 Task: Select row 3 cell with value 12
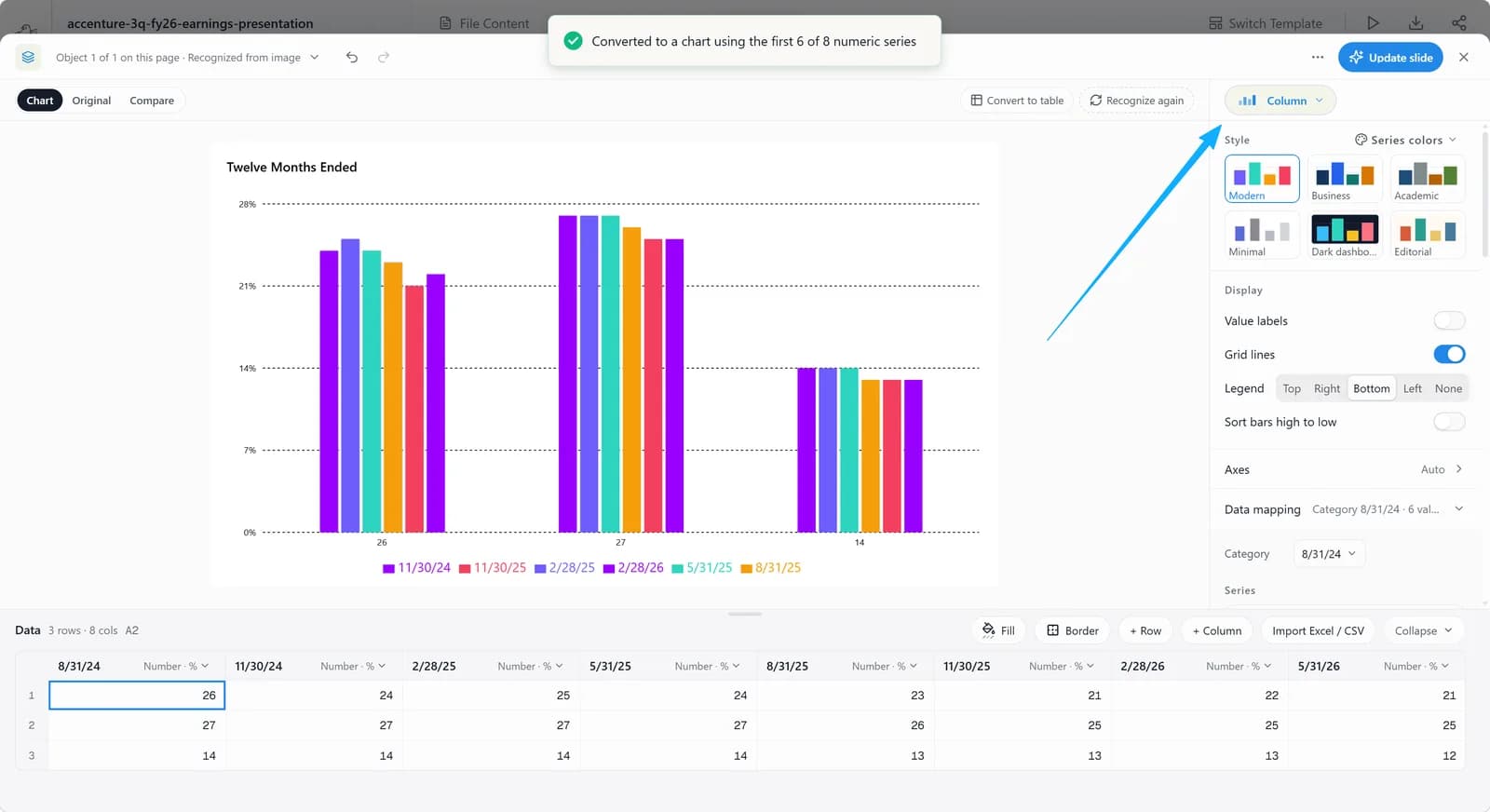click(1376, 755)
